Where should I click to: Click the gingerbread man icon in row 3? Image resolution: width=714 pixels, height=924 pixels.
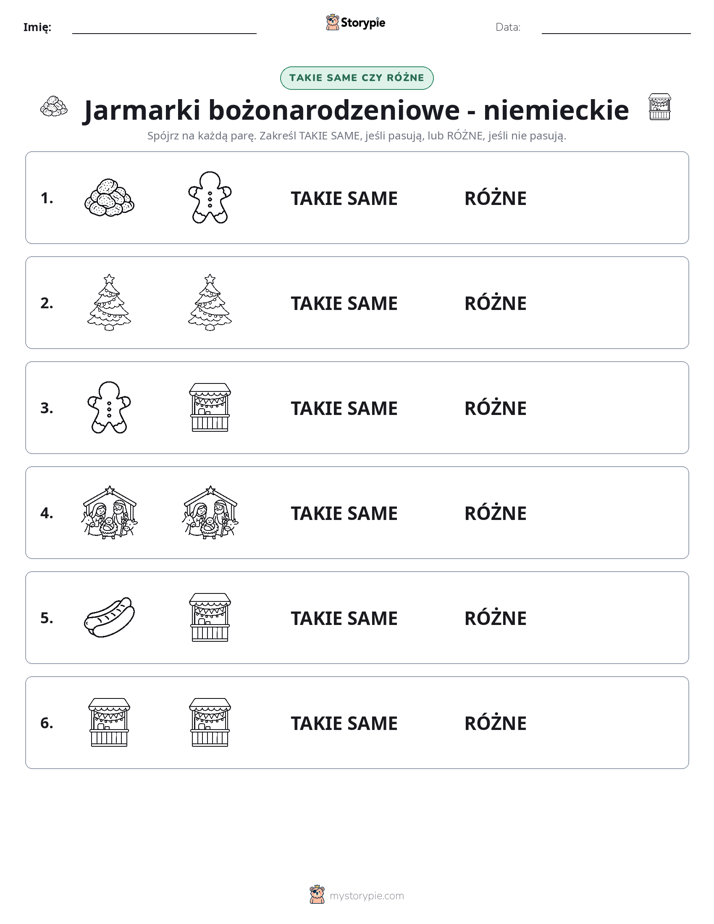point(109,407)
